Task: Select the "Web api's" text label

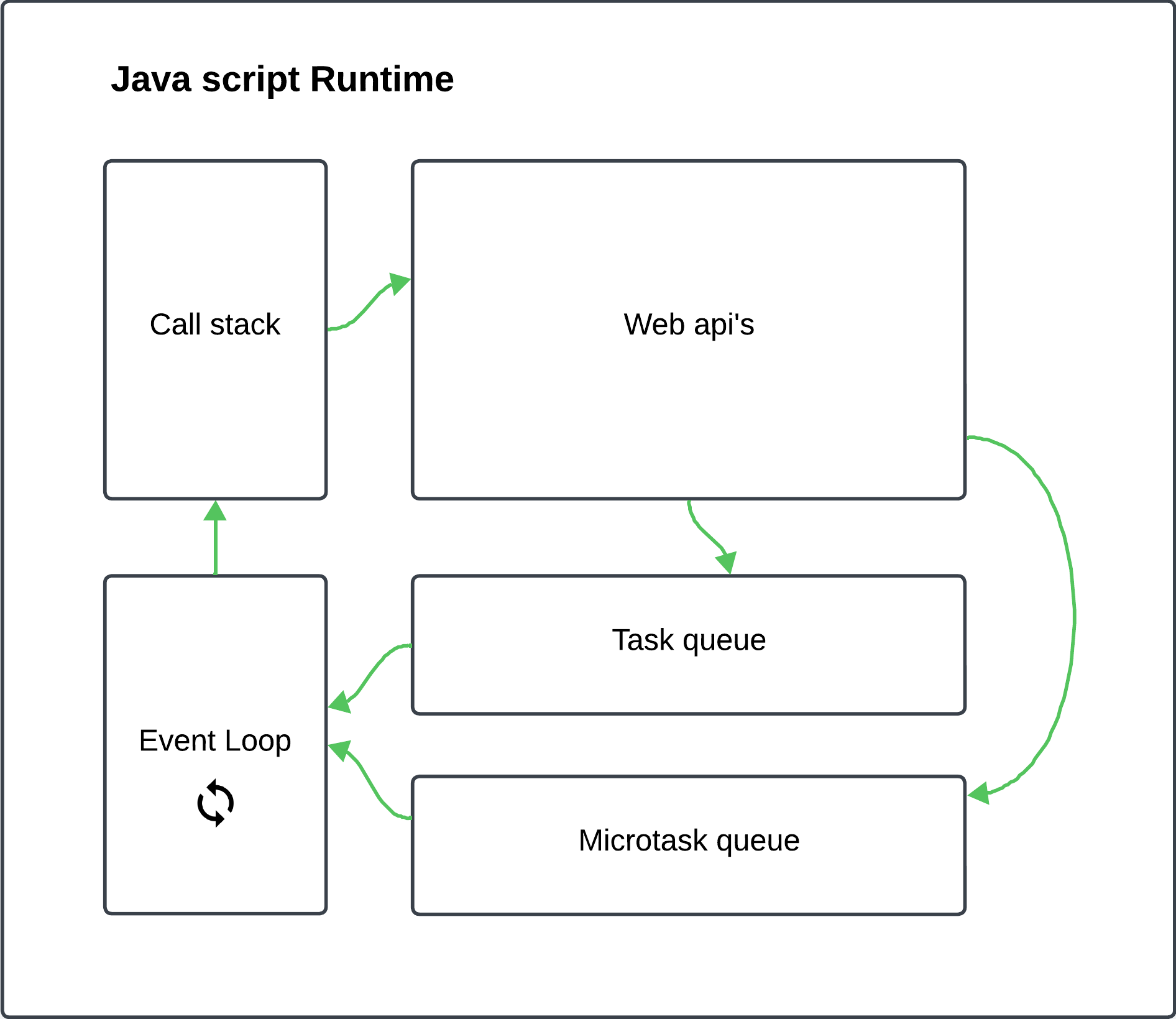Action: pyautogui.click(x=689, y=325)
